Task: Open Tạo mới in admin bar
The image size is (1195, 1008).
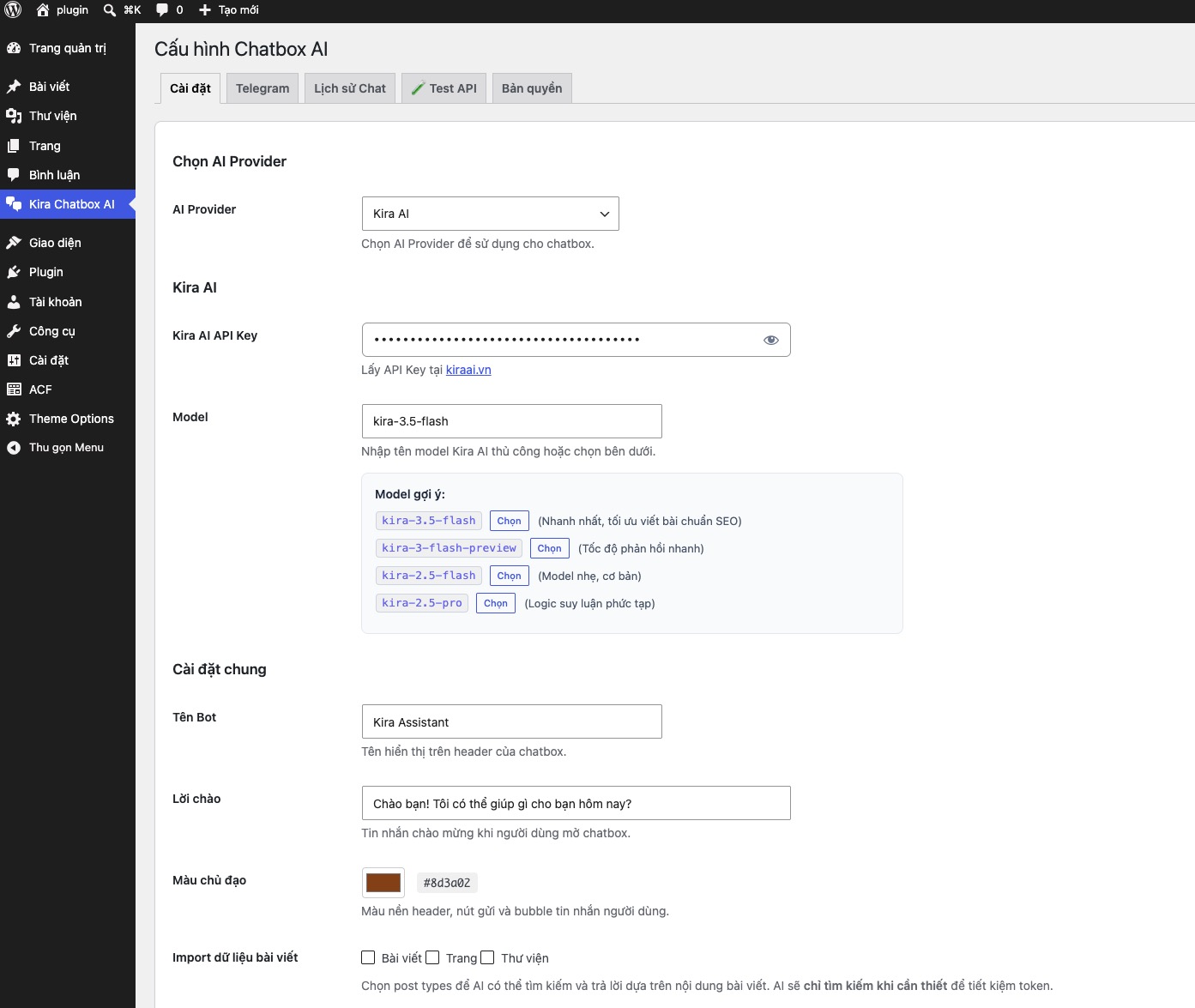Action: [x=229, y=10]
